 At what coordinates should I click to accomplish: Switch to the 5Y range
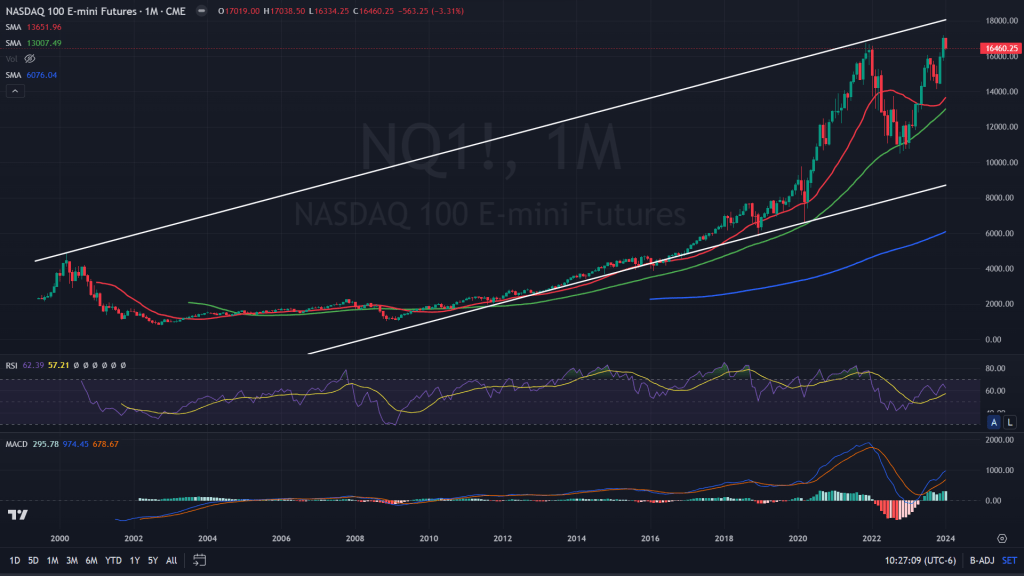point(153,560)
